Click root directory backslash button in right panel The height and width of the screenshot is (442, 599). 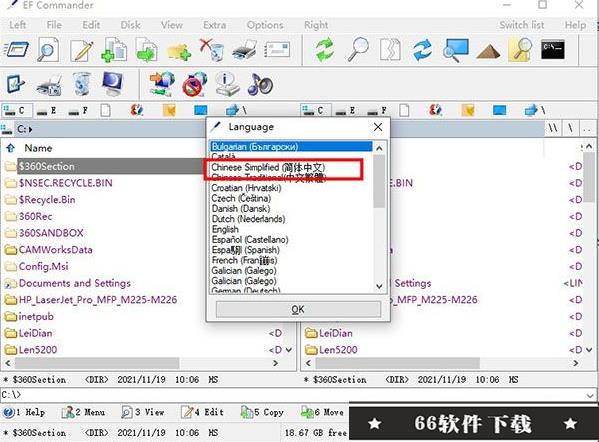coord(570,128)
